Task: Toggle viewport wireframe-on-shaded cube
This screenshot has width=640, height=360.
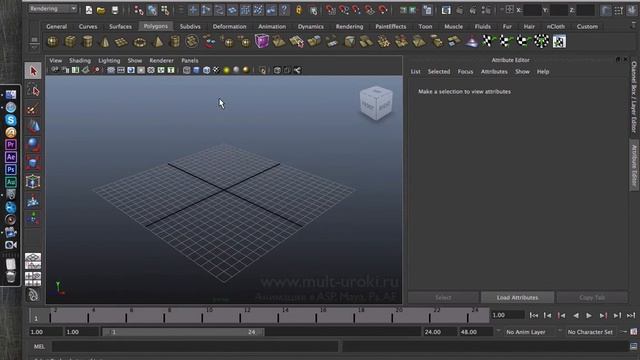Action: (207, 70)
